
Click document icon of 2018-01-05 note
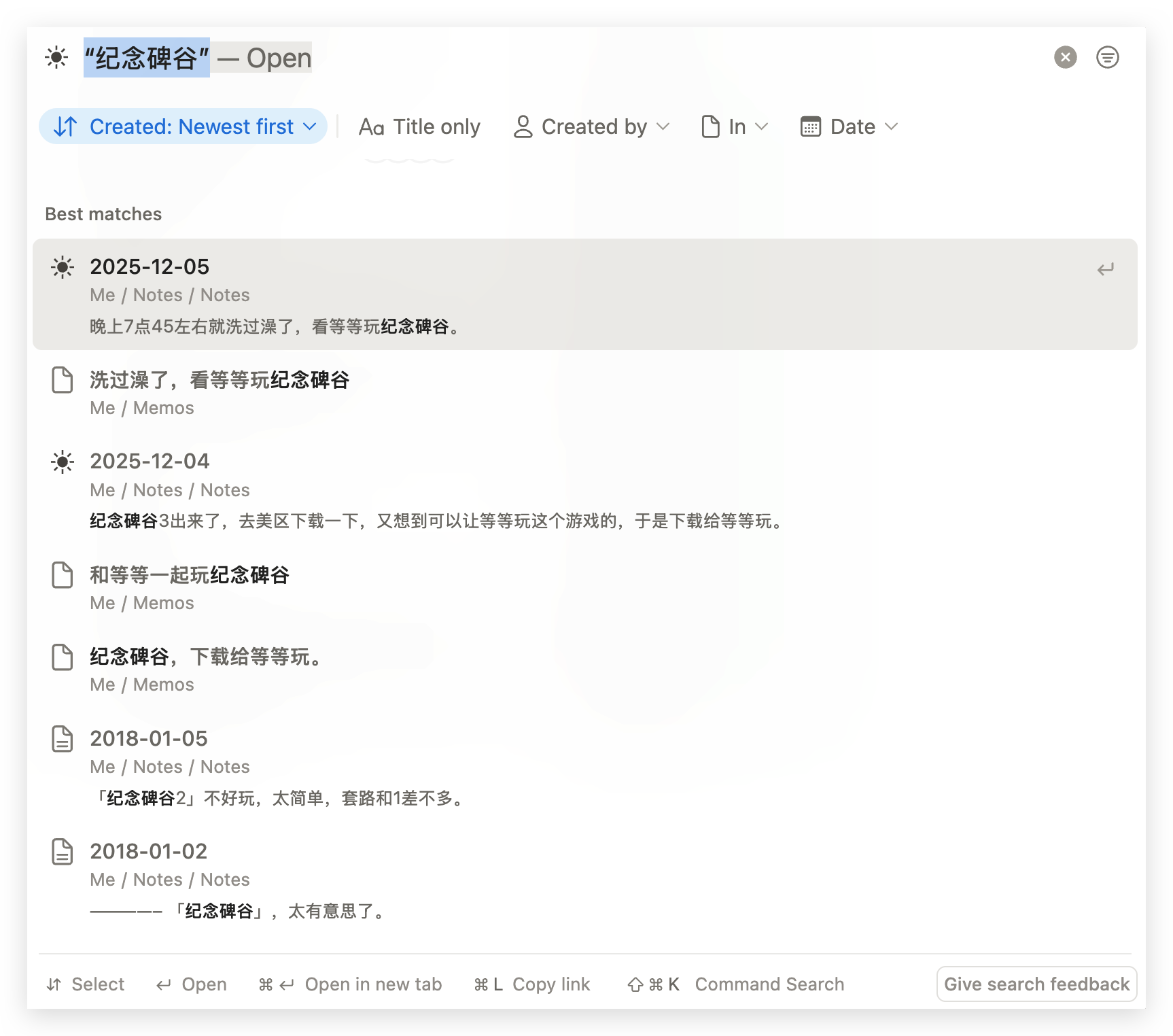[63, 739]
